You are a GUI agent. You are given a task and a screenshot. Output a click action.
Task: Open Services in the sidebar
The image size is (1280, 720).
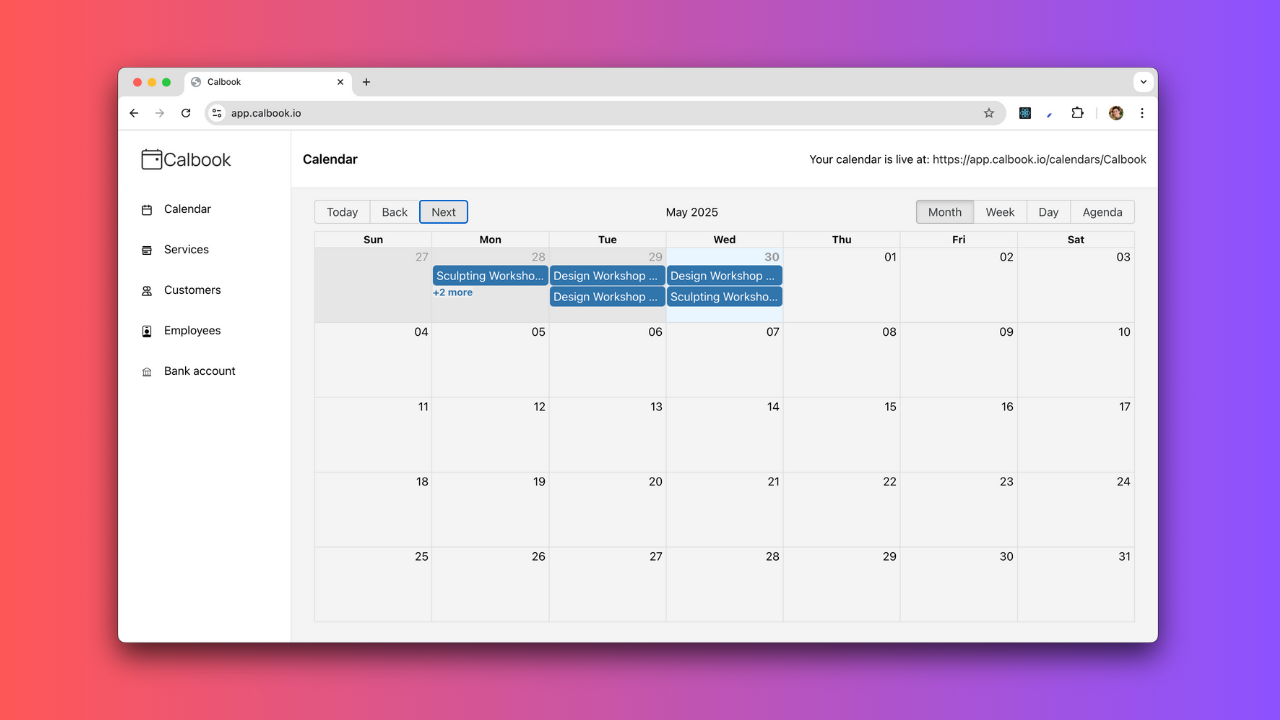(x=187, y=249)
